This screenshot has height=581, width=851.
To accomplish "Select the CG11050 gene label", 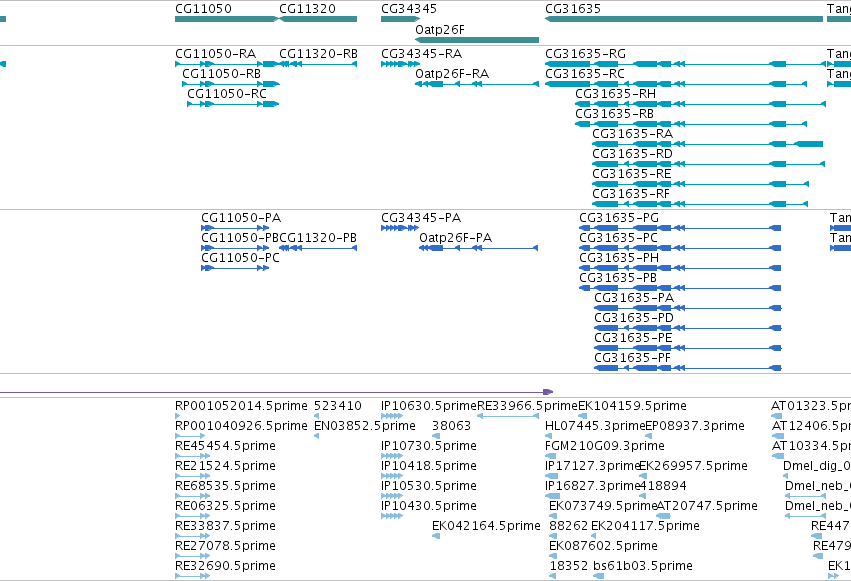I will [203, 9].
